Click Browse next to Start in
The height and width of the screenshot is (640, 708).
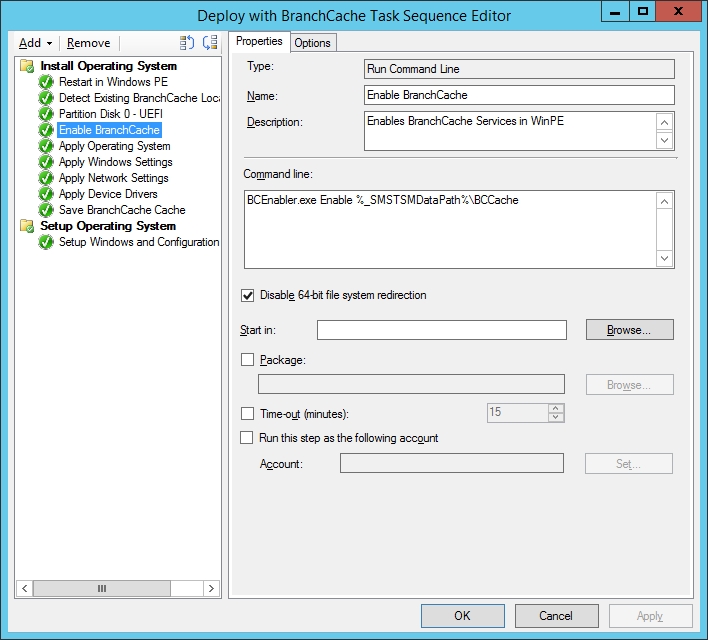click(629, 330)
